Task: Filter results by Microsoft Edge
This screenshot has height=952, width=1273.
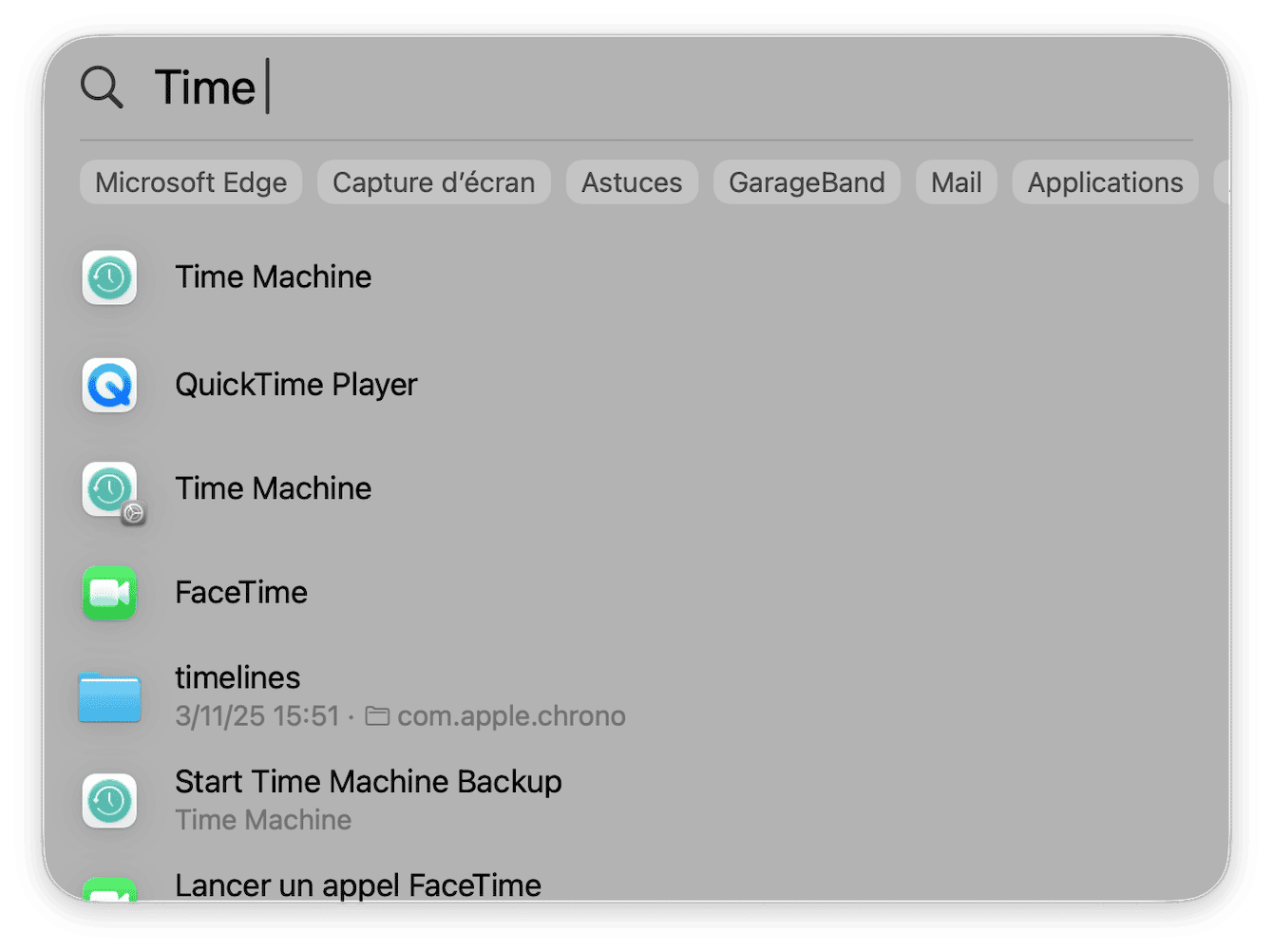Action: [190, 181]
